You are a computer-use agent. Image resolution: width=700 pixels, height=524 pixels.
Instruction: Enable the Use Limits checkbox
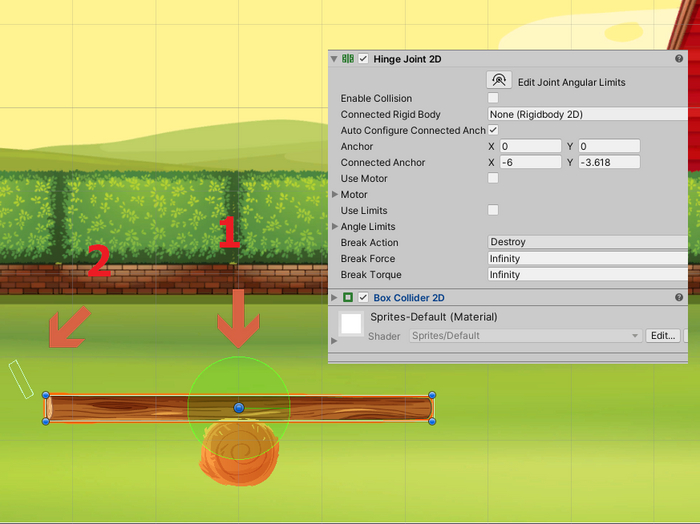493,210
